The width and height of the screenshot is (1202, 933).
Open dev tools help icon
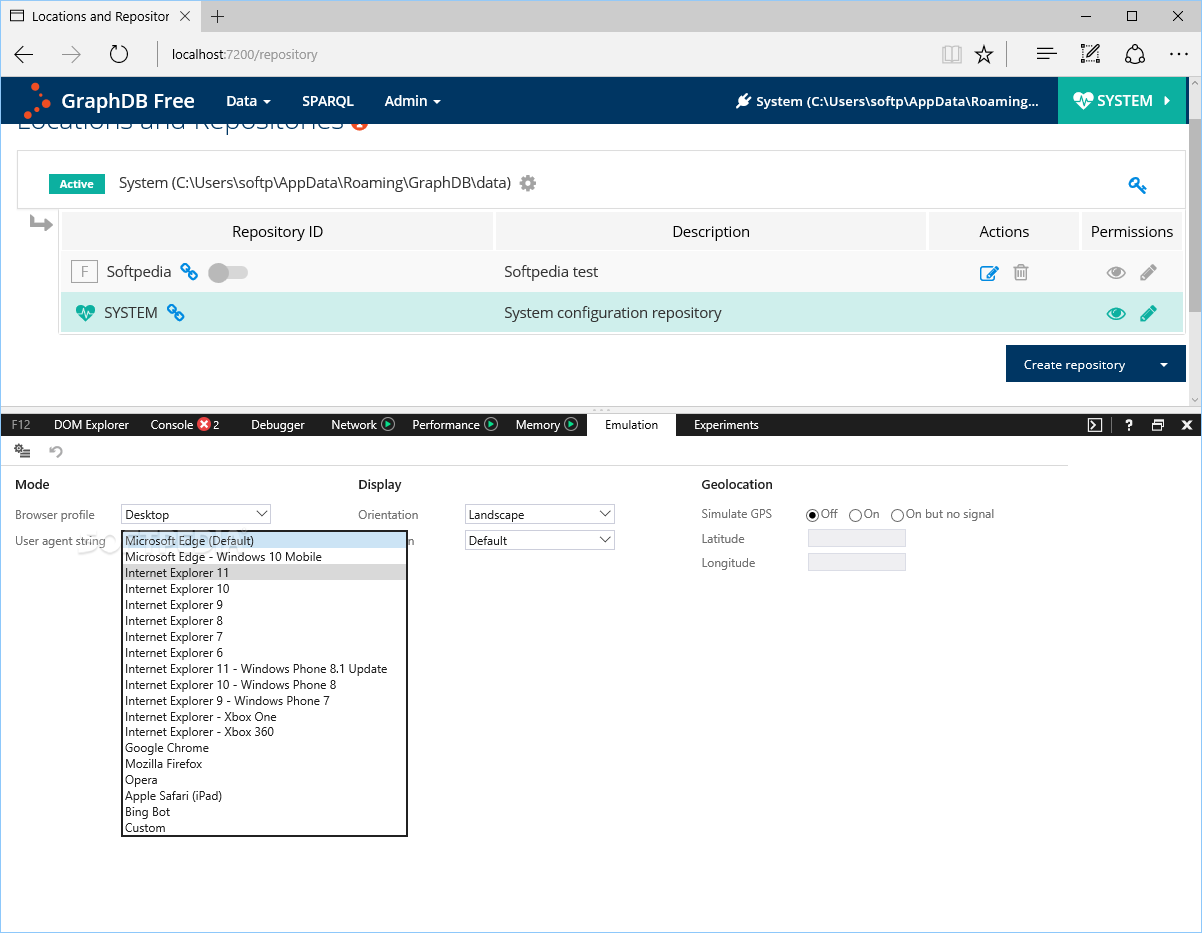click(x=1128, y=425)
